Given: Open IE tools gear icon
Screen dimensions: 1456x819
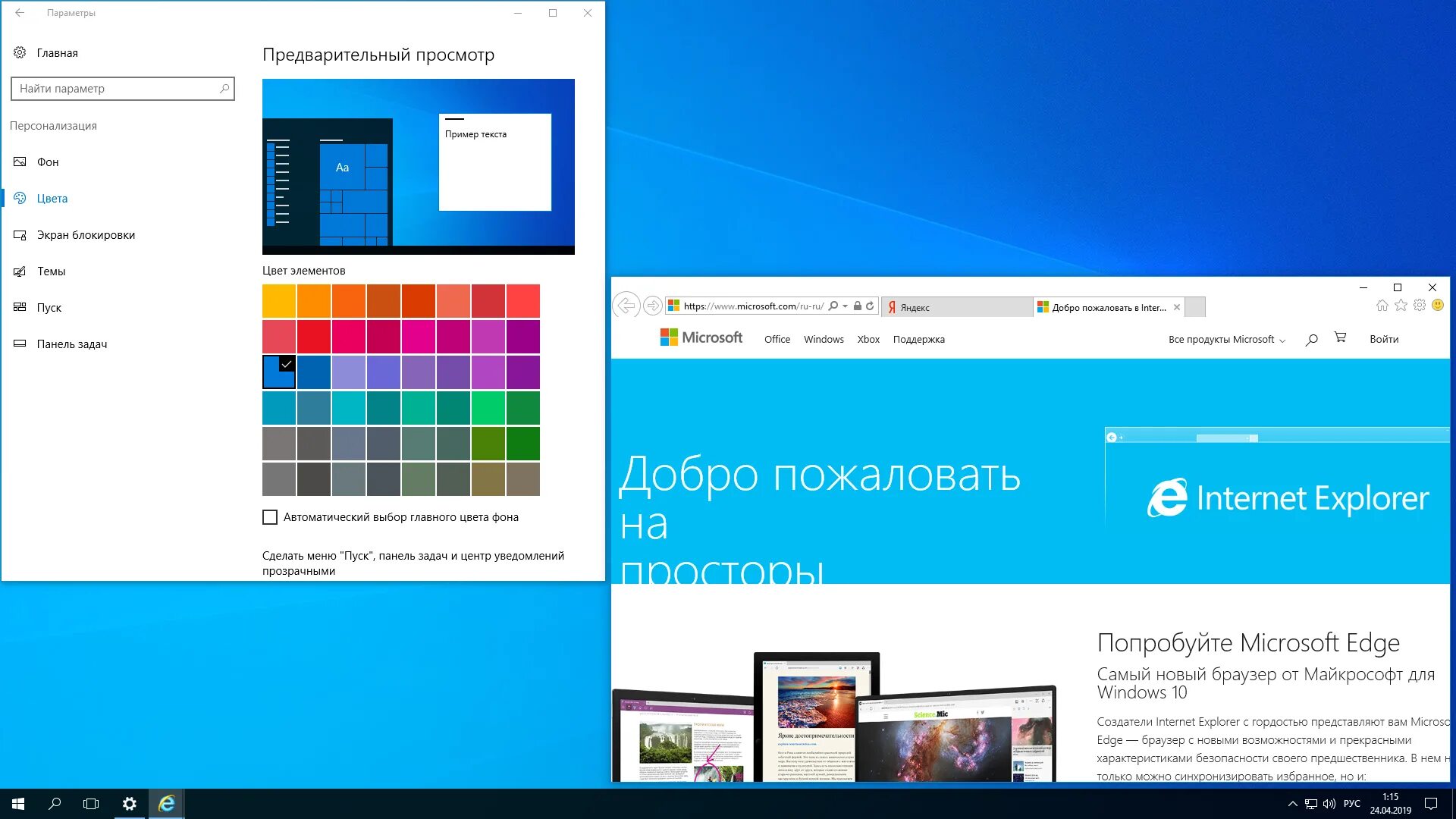Looking at the screenshot, I should [1420, 306].
